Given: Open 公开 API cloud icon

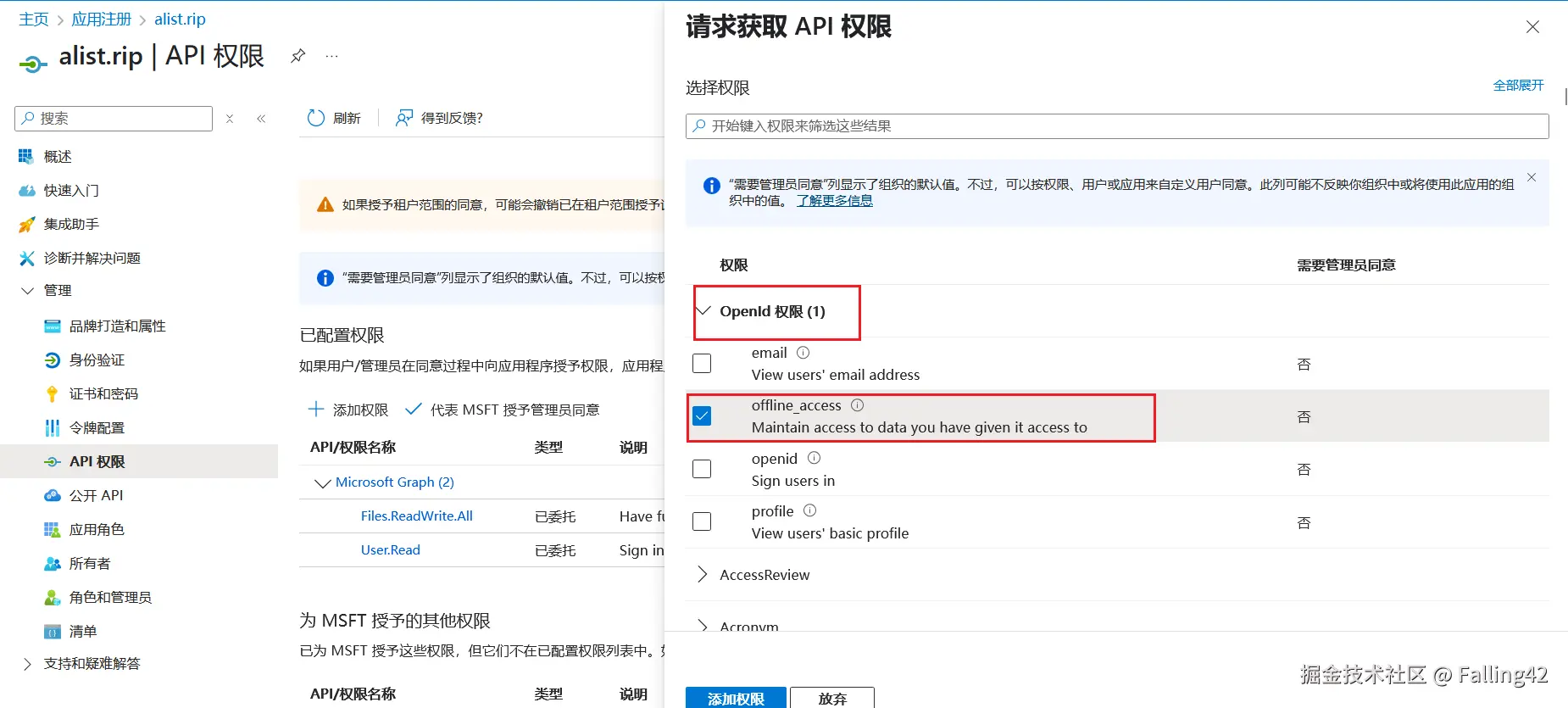Looking at the screenshot, I should coord(53,495).
